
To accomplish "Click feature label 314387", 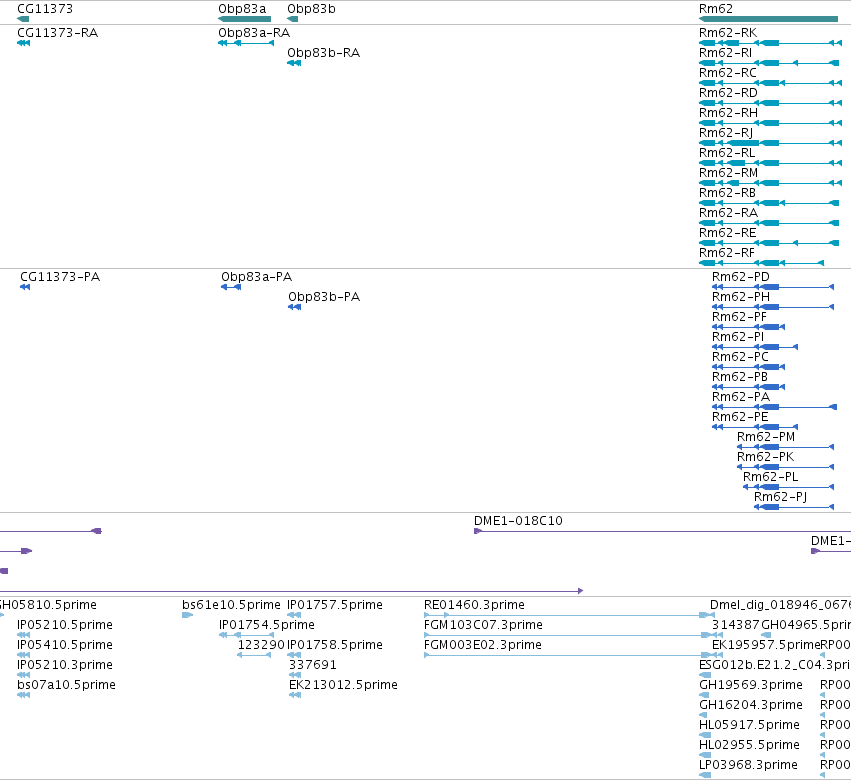I will click(x=735, y=625).
